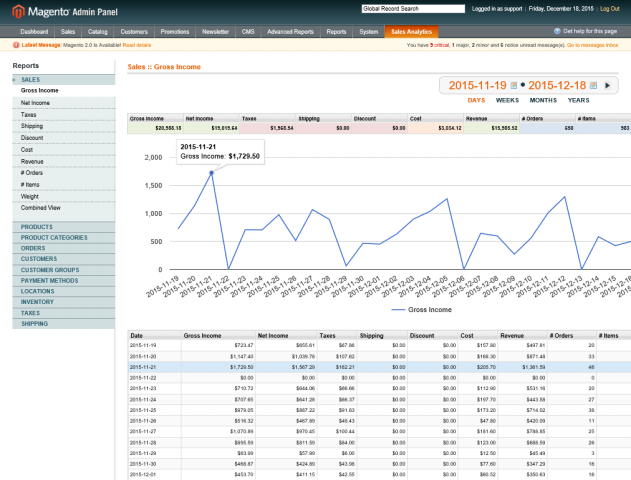Open the Catalog menu
Viewport: 631px width, 480px height.
coord(98,32)
